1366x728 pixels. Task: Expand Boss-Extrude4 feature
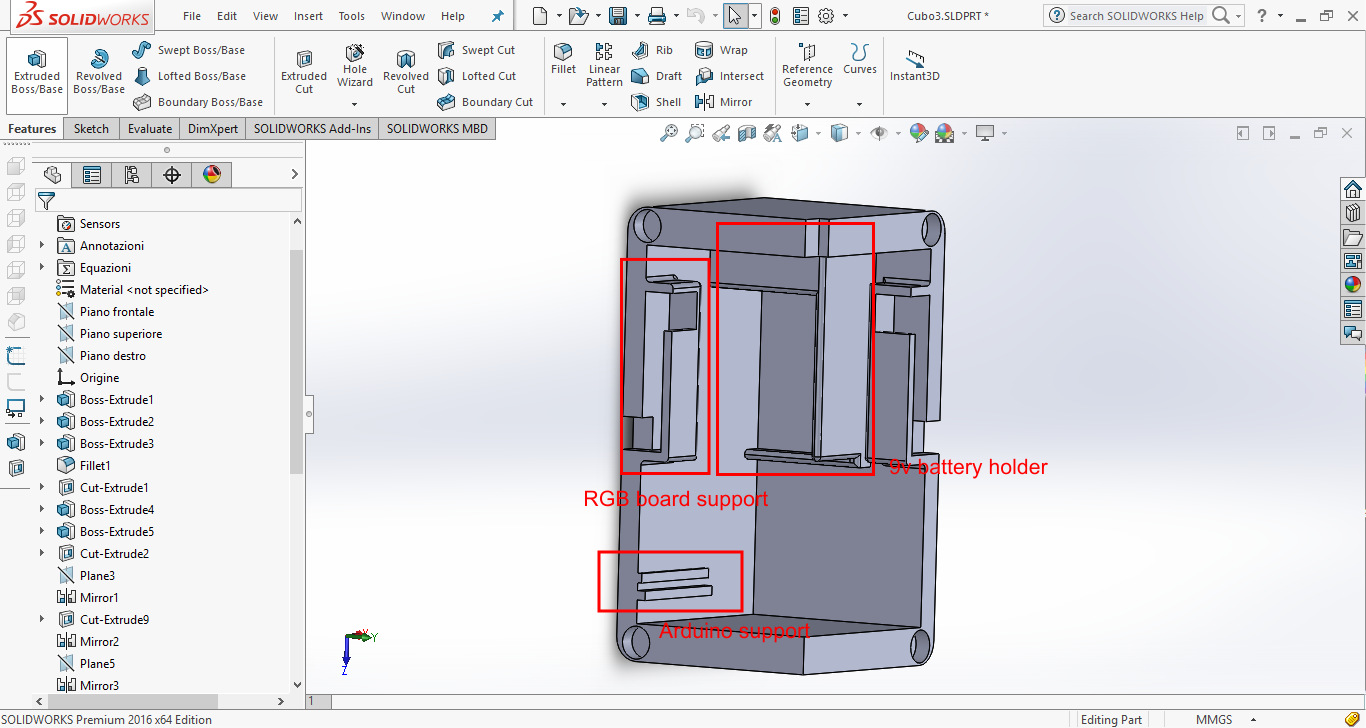(42, 509)
